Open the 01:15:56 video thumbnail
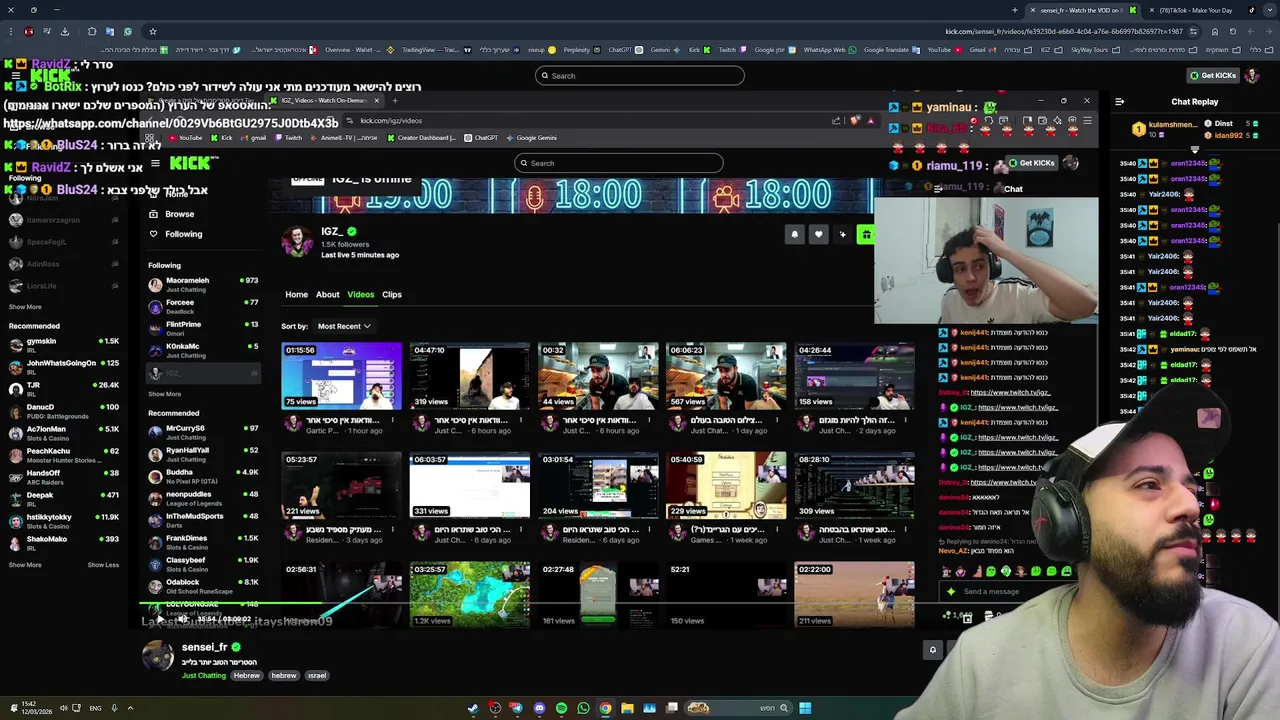1280x720 pixels. click(342, 376)
